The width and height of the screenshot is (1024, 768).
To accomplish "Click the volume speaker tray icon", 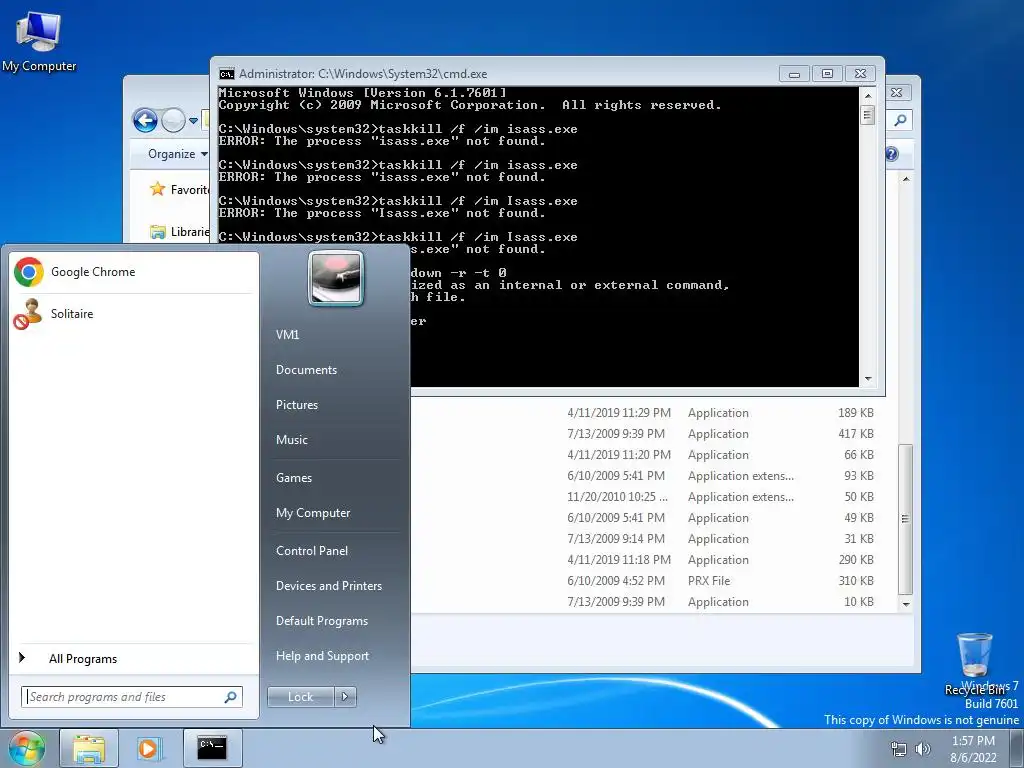I will point(923,749).
